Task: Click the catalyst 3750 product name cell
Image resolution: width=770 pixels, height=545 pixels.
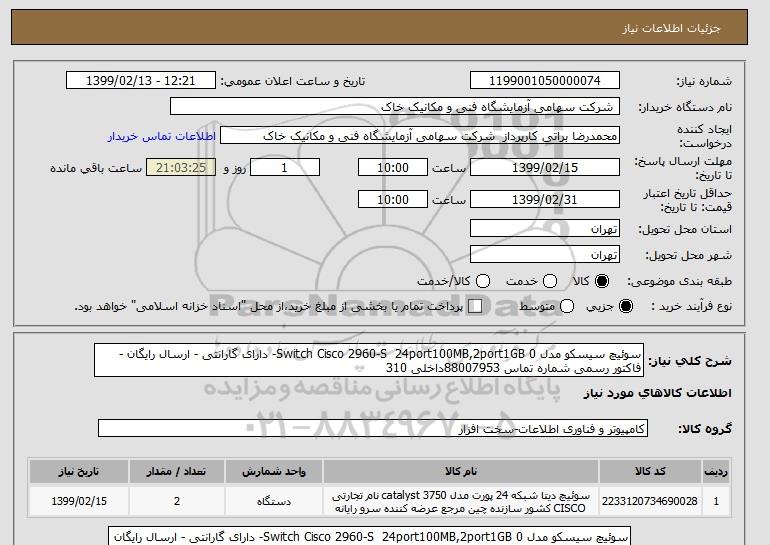Action: tap(461, 501)
